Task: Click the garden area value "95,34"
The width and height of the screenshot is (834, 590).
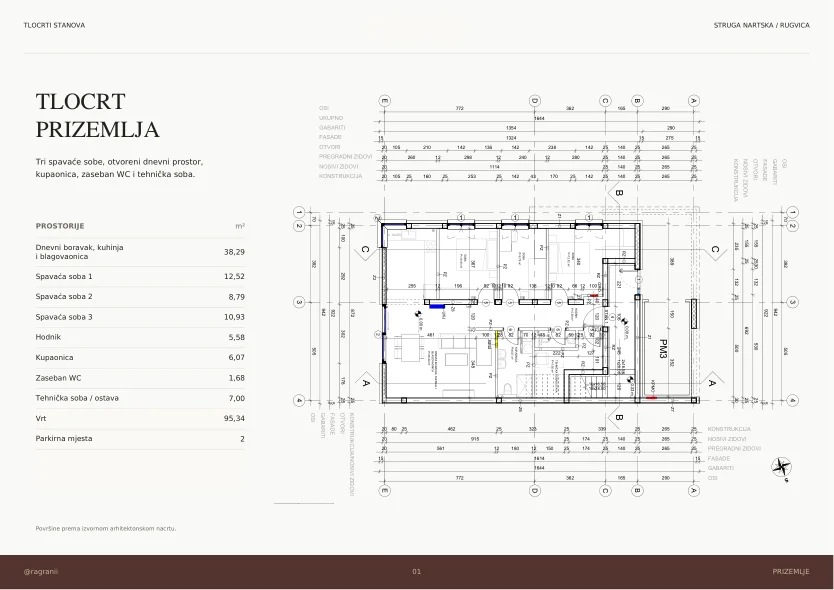Action: (x=235, y=419)
